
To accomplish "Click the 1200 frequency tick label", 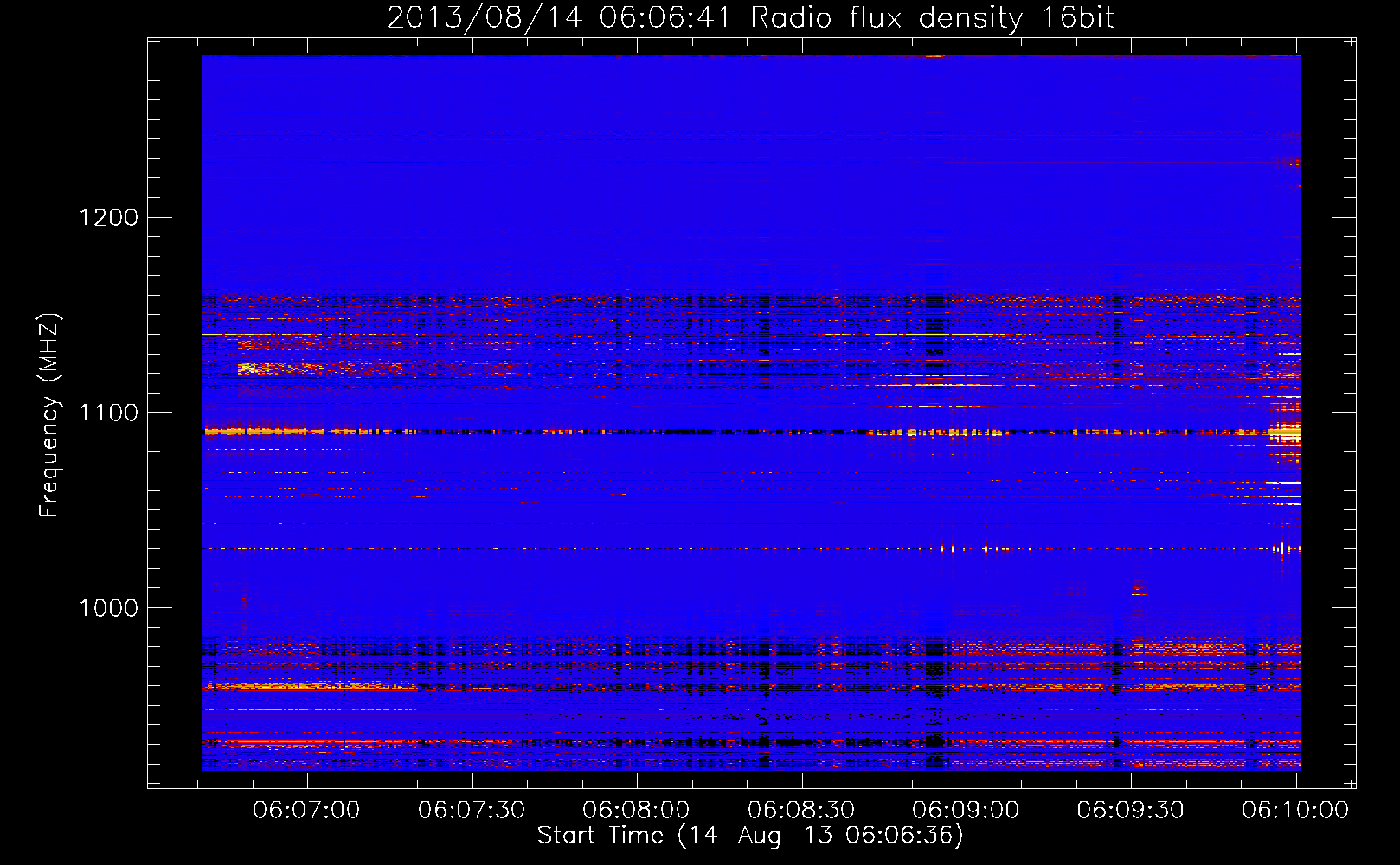I will coord(109,217).
